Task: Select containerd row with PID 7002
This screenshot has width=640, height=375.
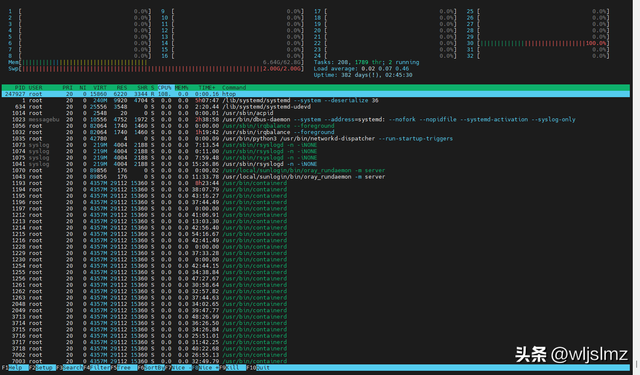Action: pos(316,355)
